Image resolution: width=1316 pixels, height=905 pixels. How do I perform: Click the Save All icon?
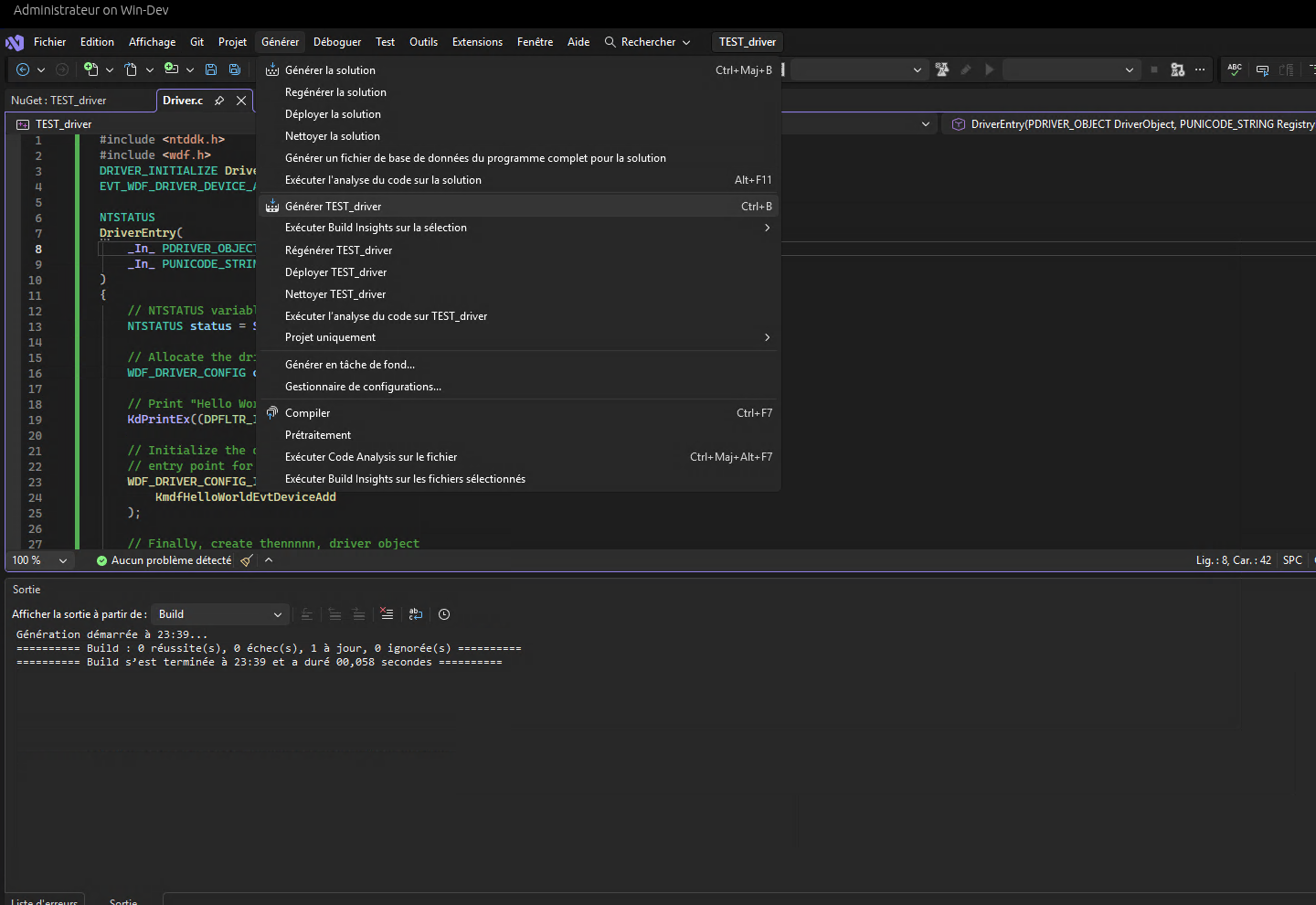click(x=235, y=69)
